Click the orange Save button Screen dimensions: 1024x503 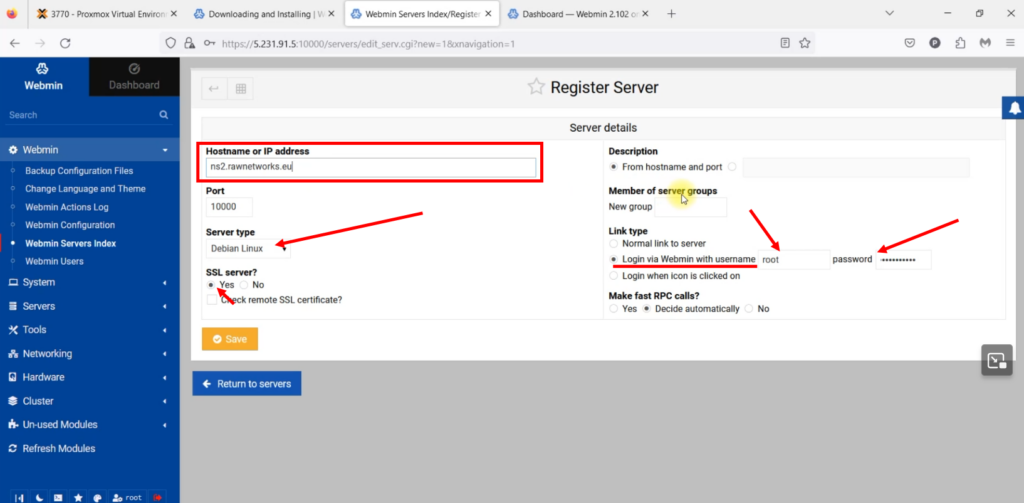coord(229,339)
